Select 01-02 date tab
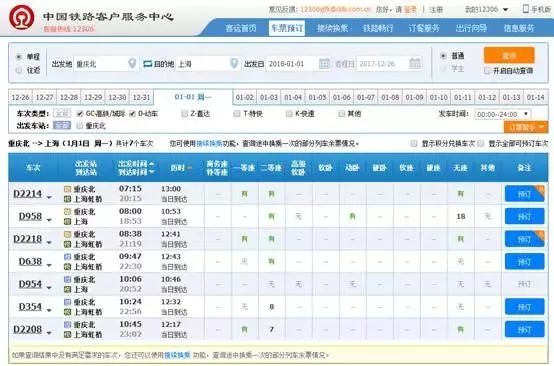 [244, 97]
